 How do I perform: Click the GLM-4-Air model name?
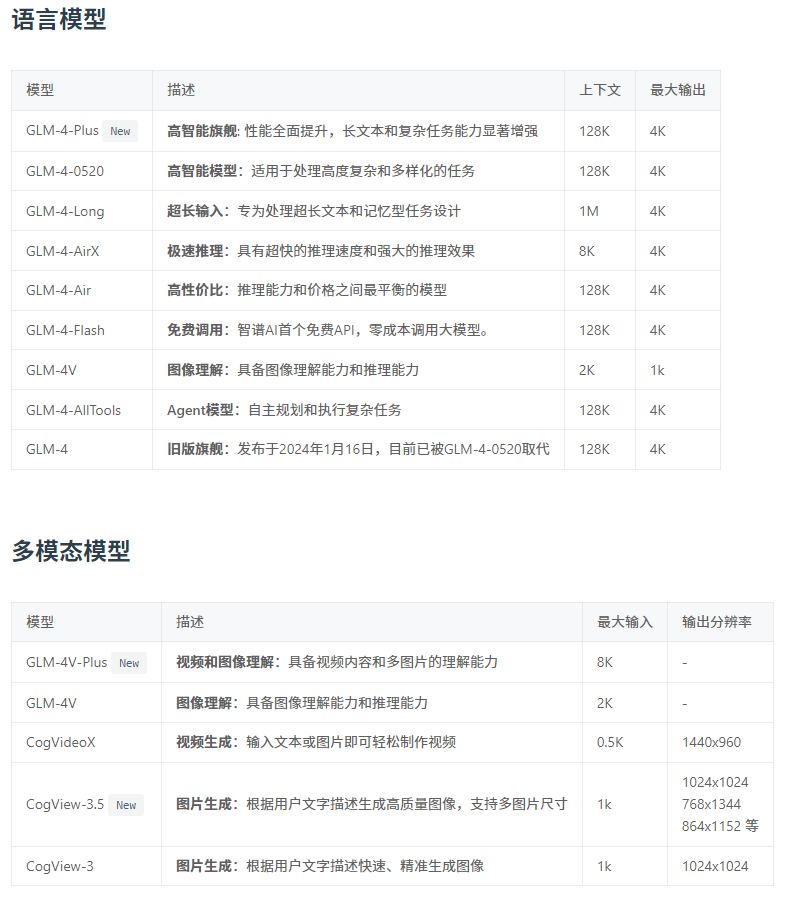pyautogui.click(x=58, y=290)
